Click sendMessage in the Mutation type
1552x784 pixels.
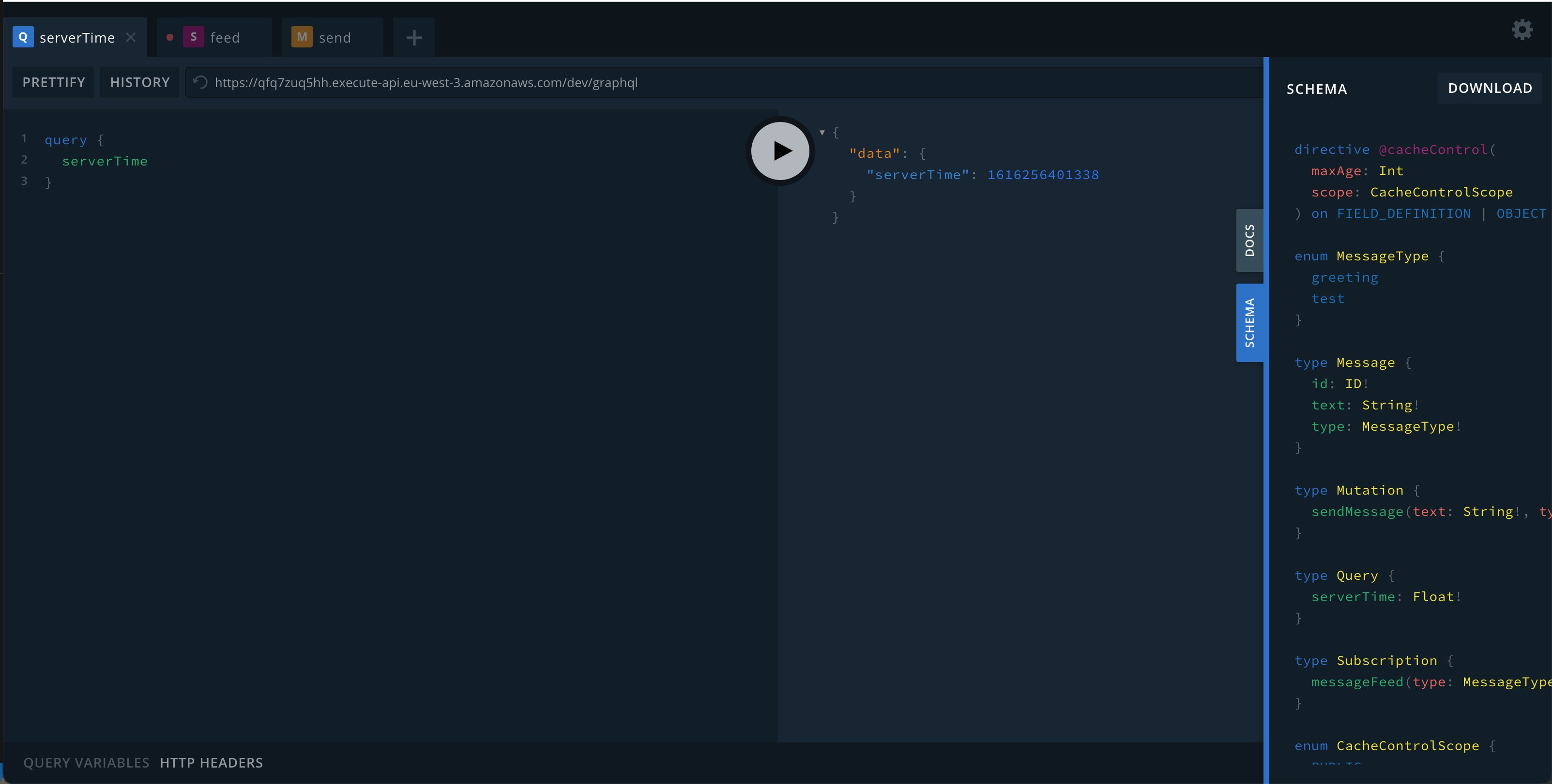(1357, 512)
